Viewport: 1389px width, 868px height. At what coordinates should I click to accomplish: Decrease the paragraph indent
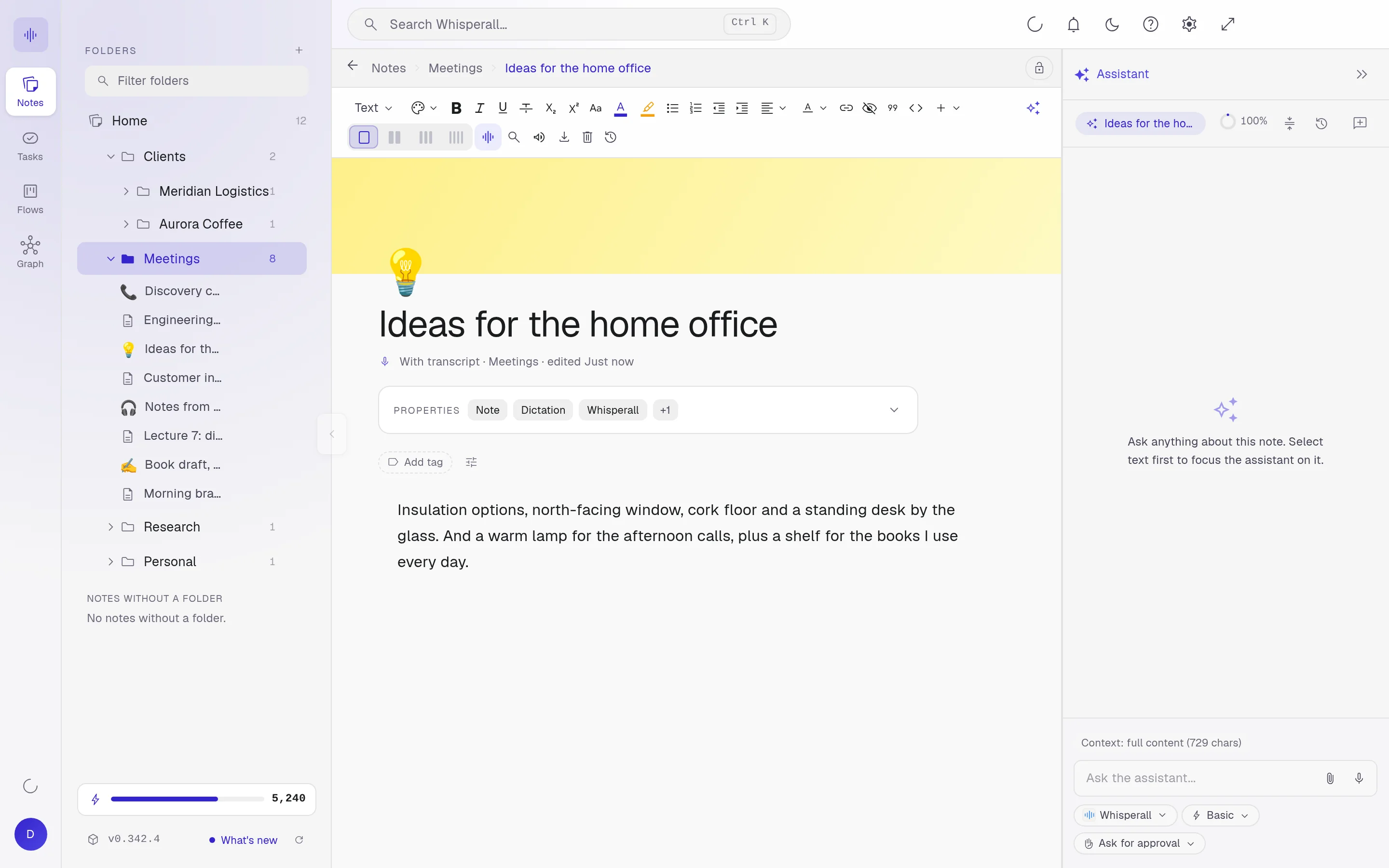(719, 108)
